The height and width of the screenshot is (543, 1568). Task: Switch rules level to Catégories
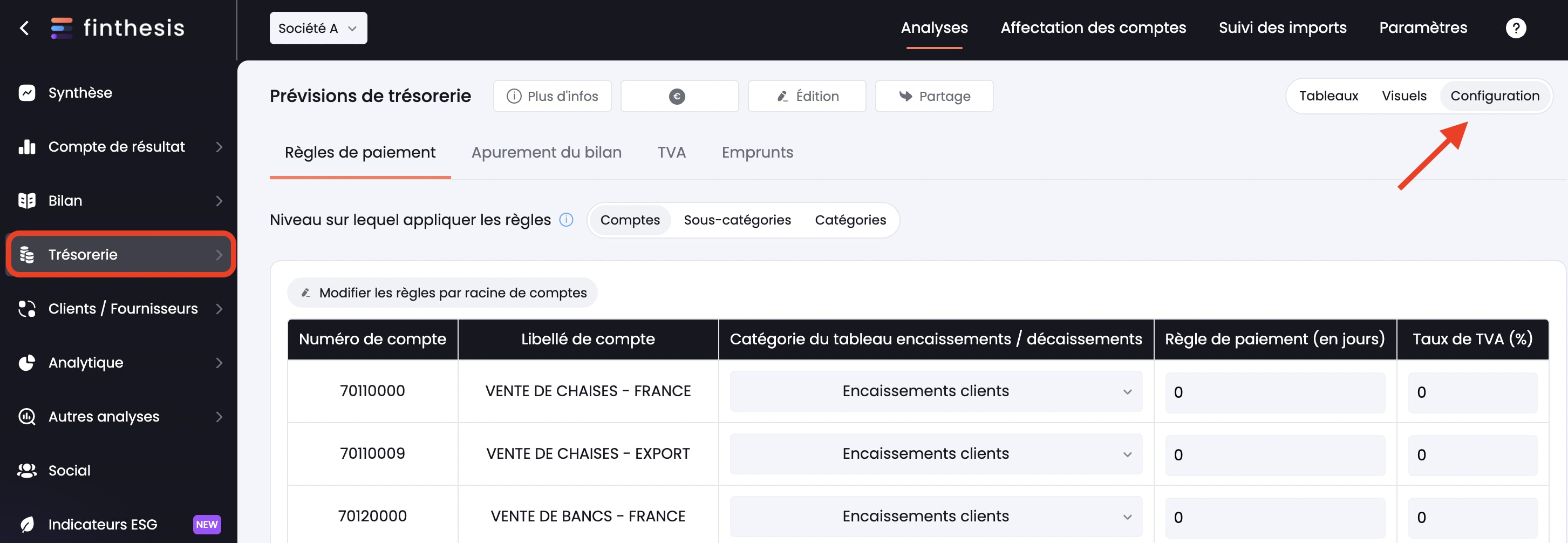click(x=850, y=220)
